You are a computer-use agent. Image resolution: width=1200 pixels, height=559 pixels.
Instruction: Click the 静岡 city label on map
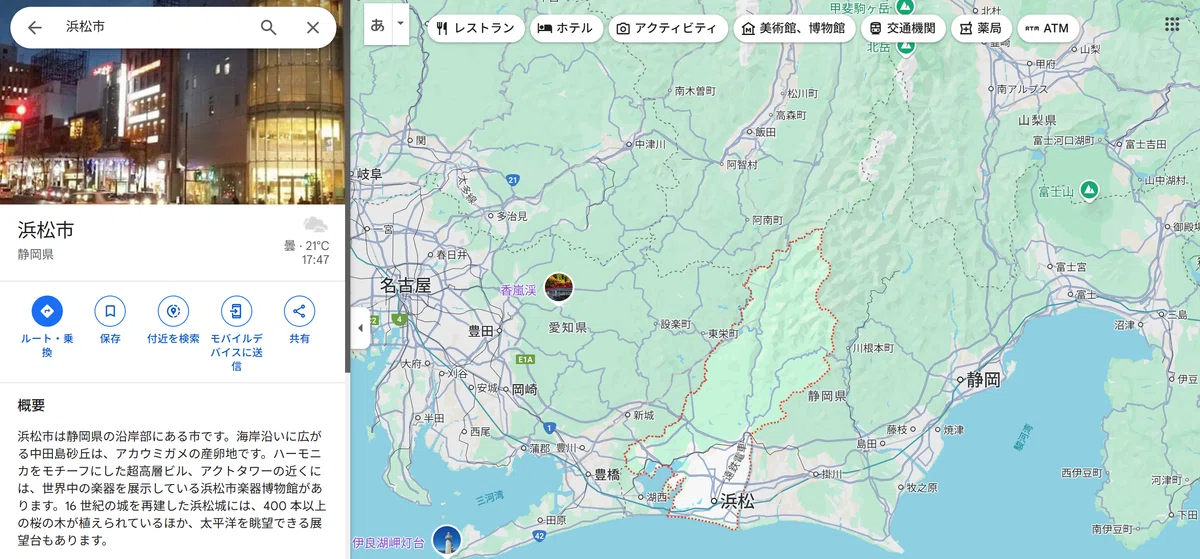983,379
